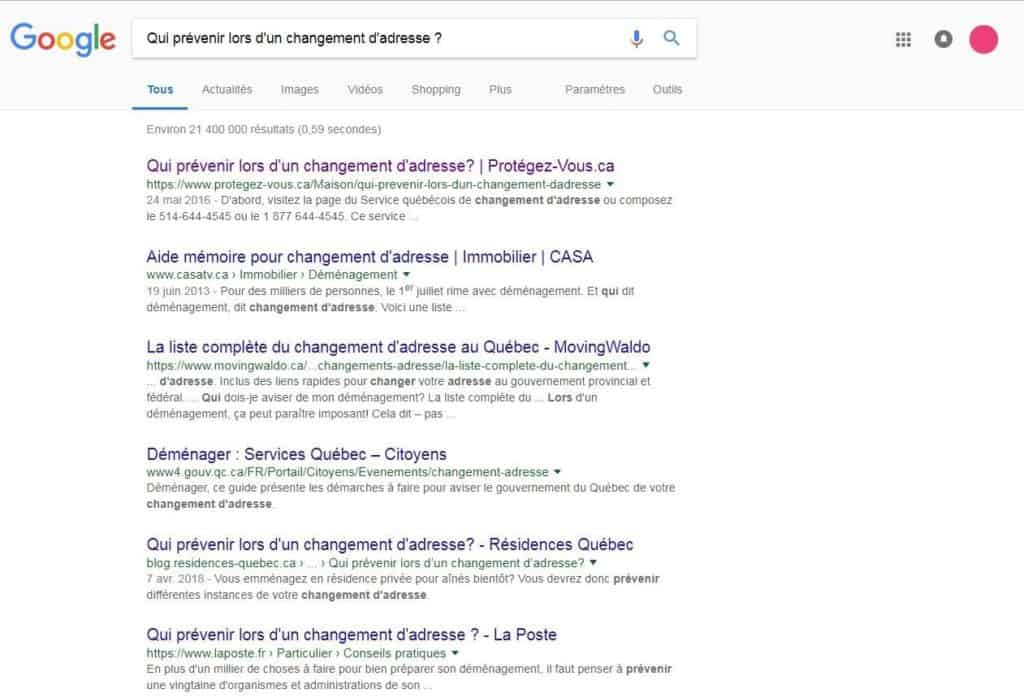The height and width of the screenshot is (698, 1024).
Task: Click the protegez-vous.ca green URL text
Action: coord(374,185)
